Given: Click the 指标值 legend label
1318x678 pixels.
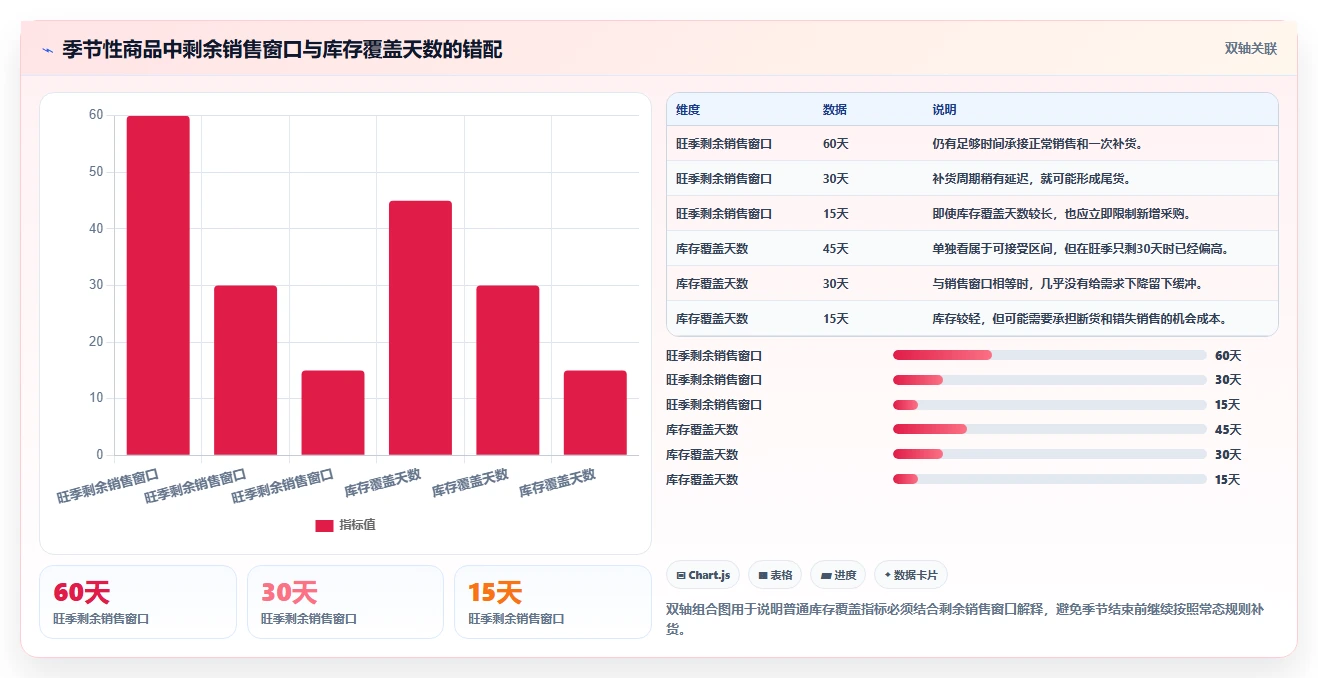Looking at the screenshot, I should pos(357,525).
